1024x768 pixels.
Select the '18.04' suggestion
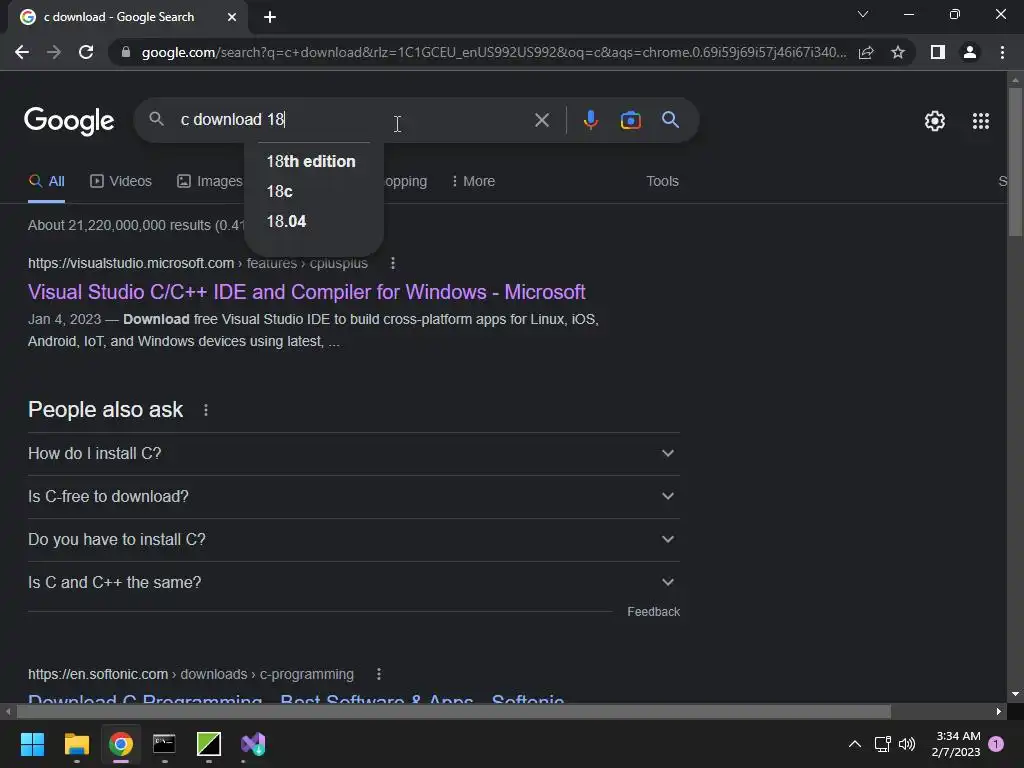286,221
